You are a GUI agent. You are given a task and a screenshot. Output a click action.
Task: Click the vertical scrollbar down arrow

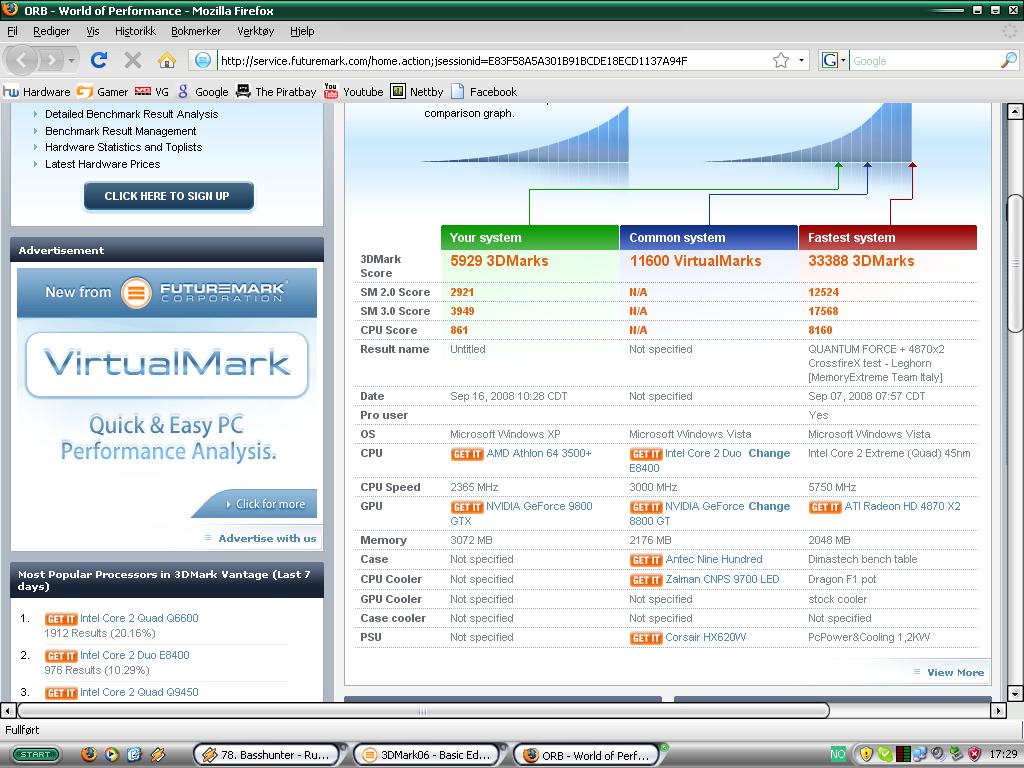[x=1015, y=693]
